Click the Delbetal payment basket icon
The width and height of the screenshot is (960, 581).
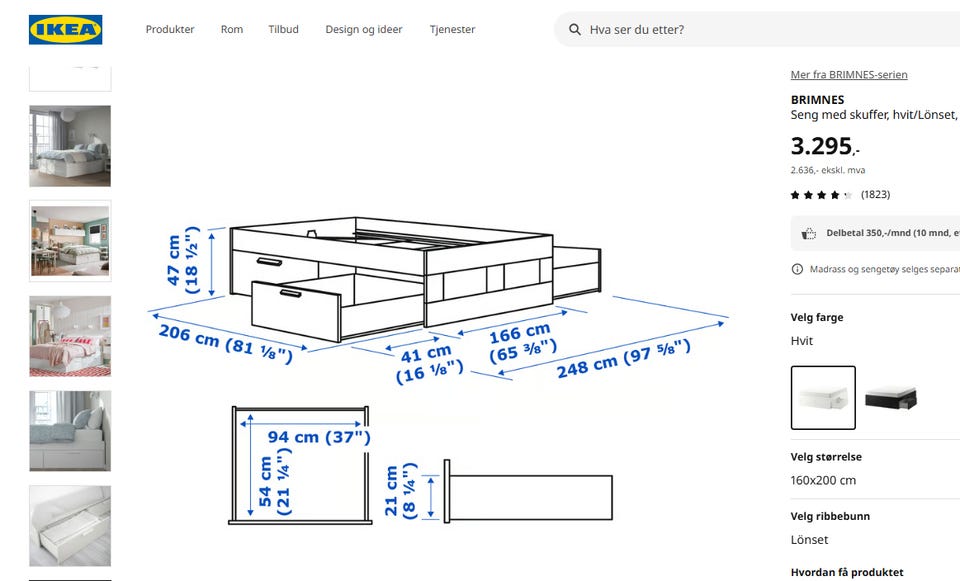[x=809, y=234]
